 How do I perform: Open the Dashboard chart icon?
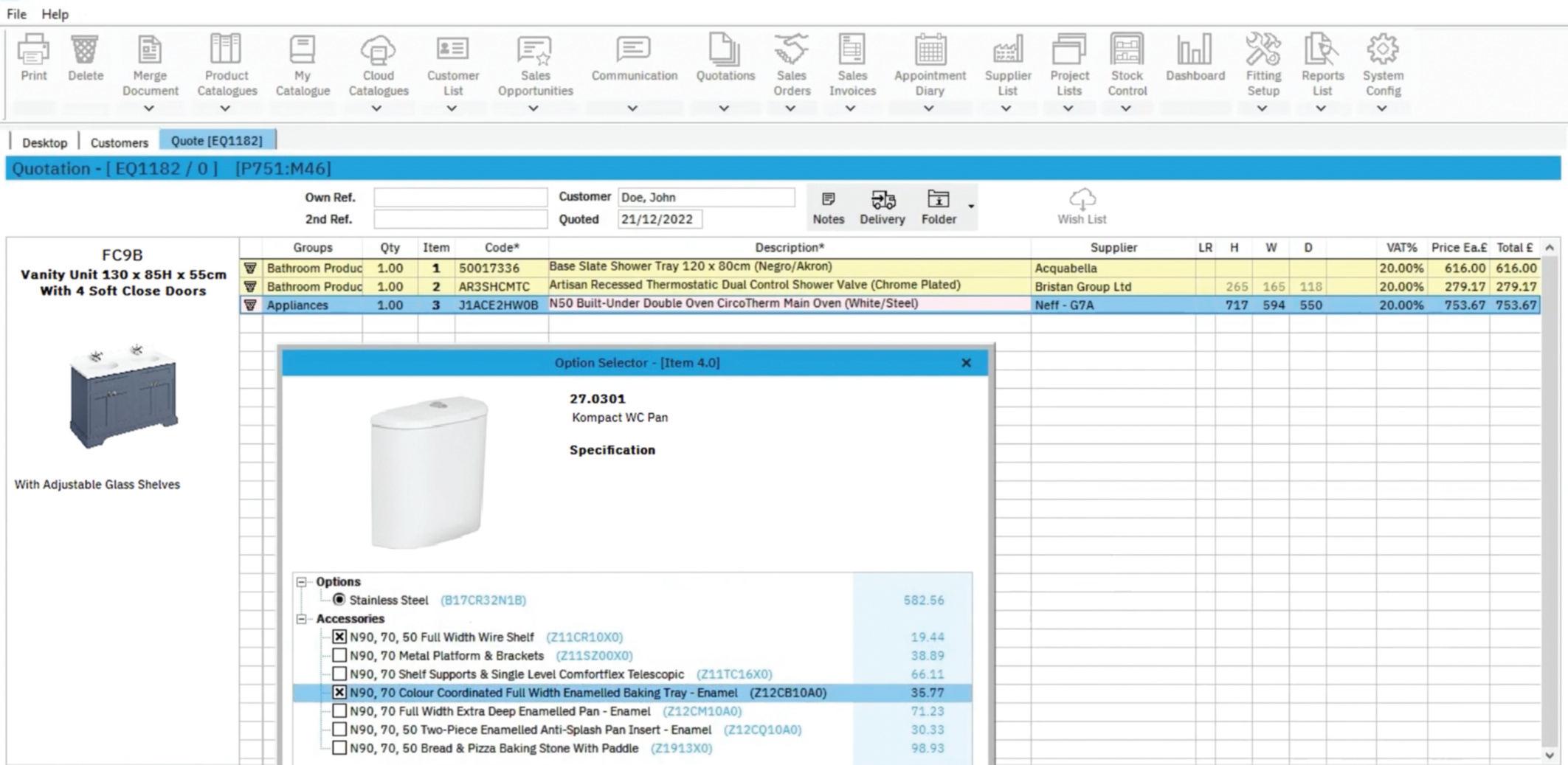[1195, 49]
